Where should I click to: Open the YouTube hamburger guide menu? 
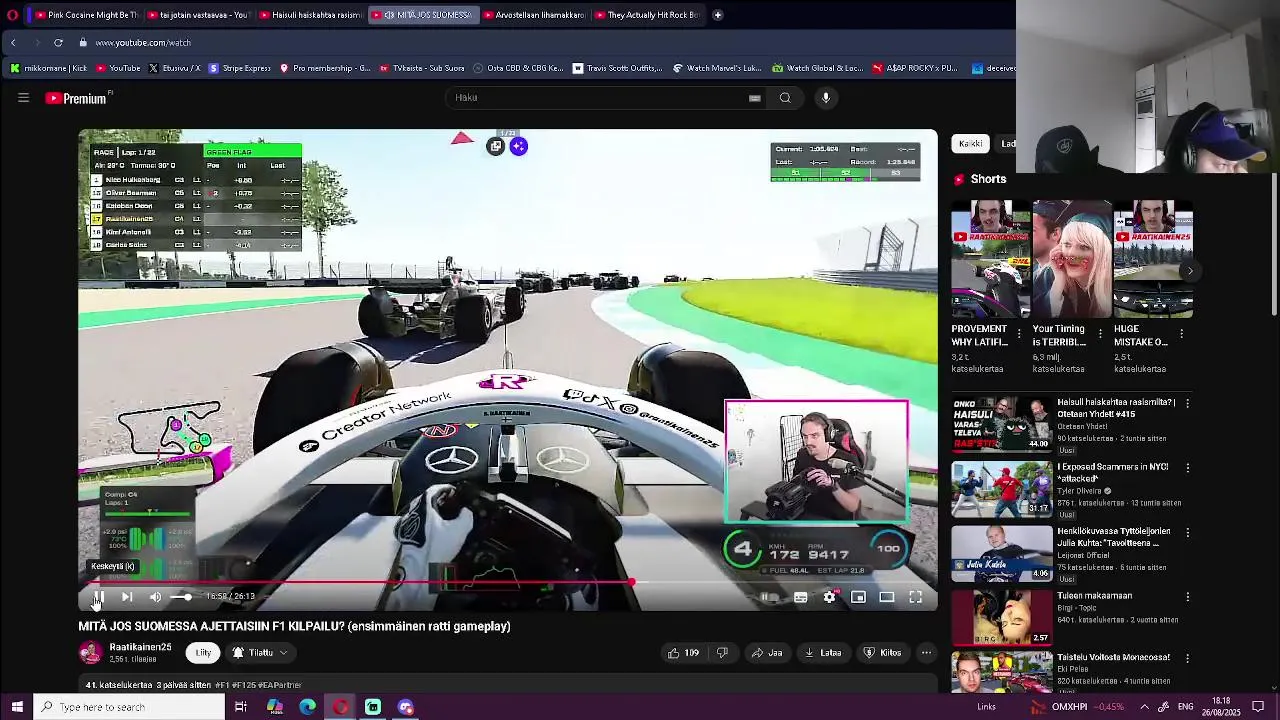coord(23,98)
